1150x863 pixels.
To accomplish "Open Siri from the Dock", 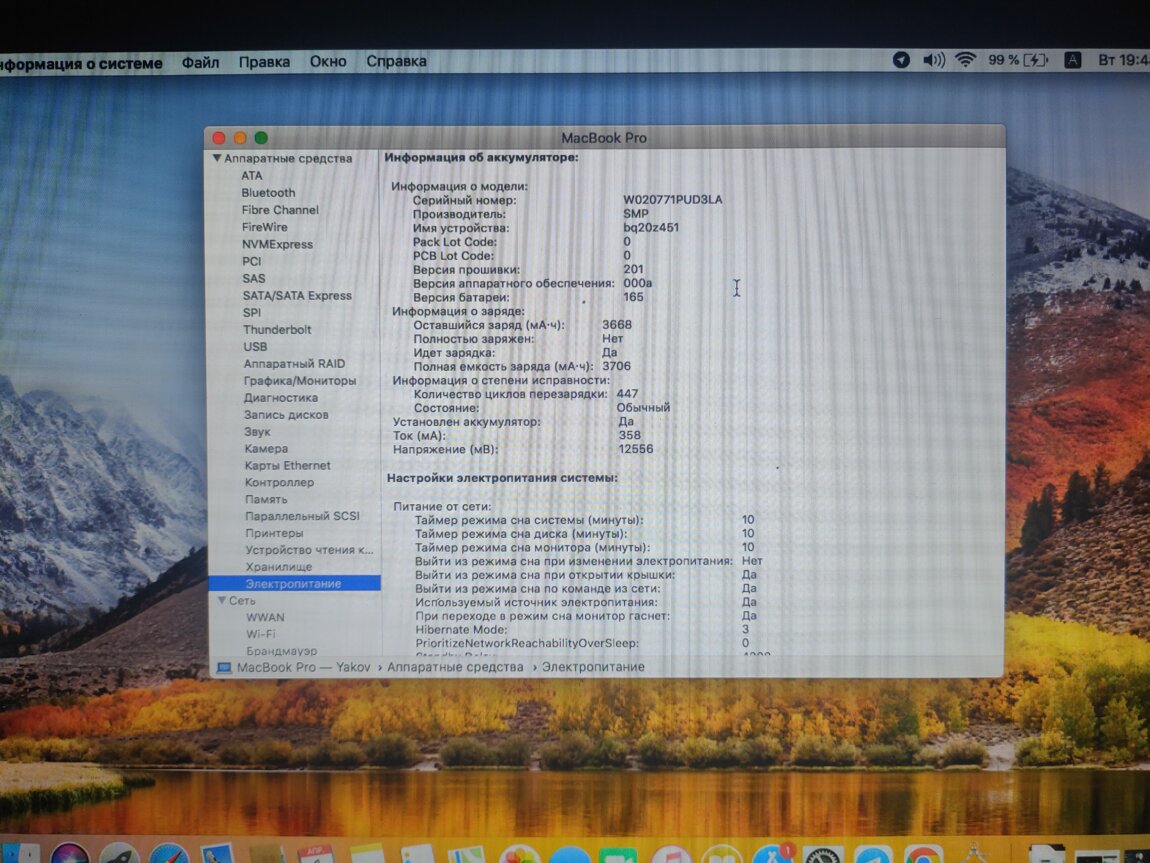I will (70, 853).
